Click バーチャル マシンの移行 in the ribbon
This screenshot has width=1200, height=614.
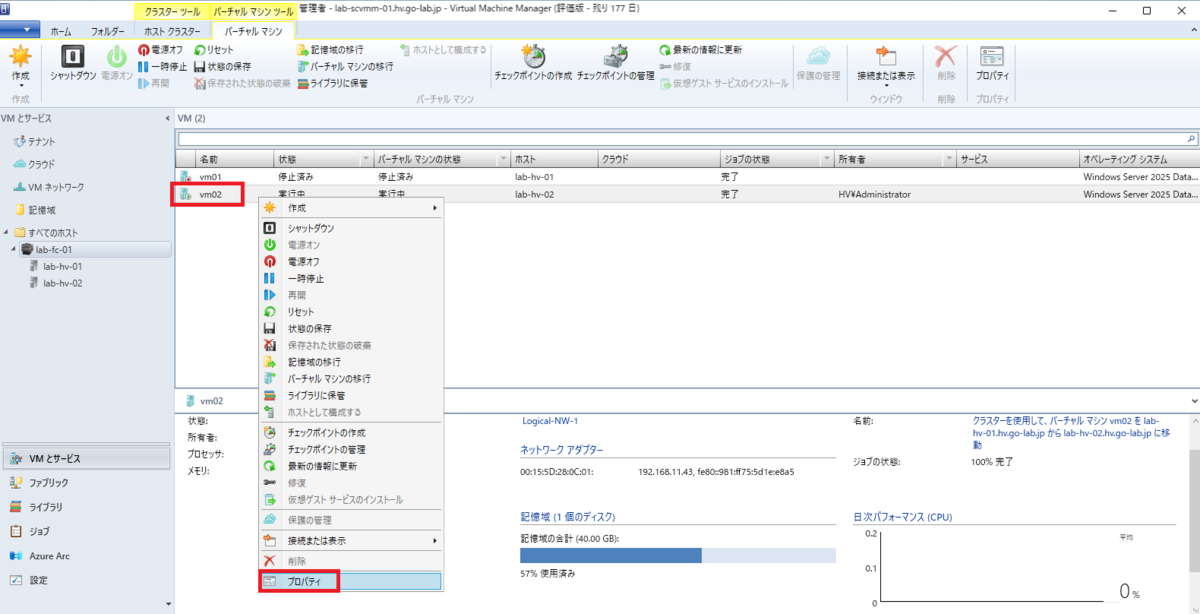(345, 66)
